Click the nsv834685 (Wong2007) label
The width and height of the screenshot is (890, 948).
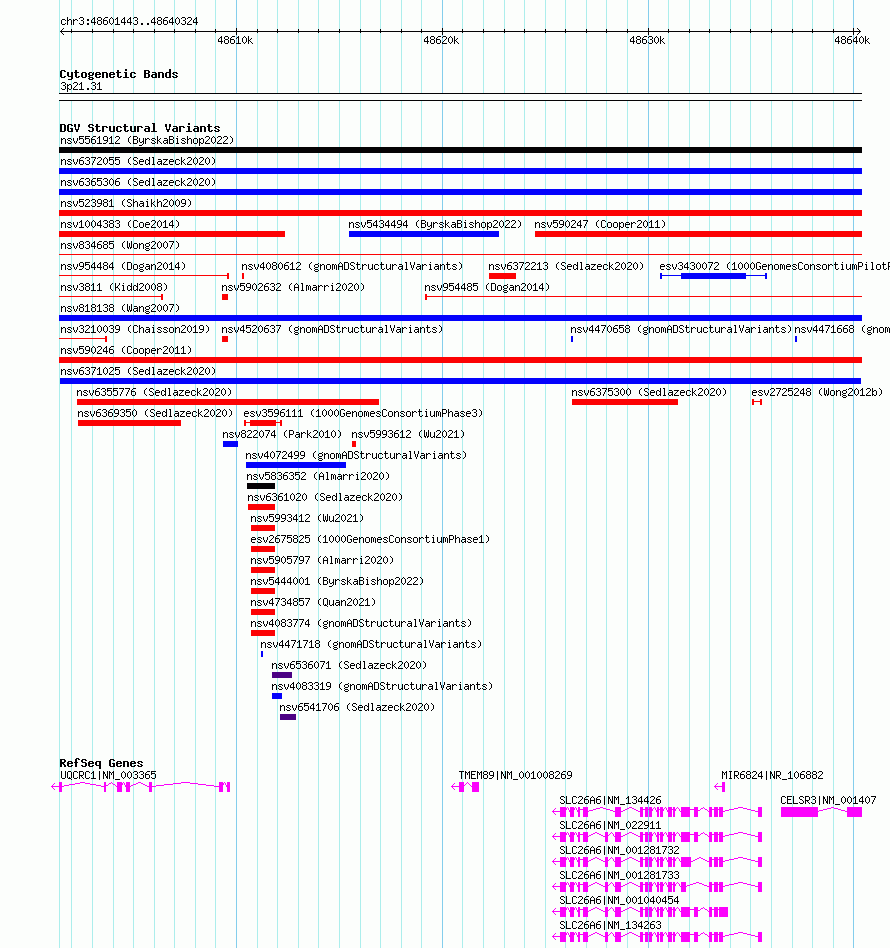click(x=120, y=245)
